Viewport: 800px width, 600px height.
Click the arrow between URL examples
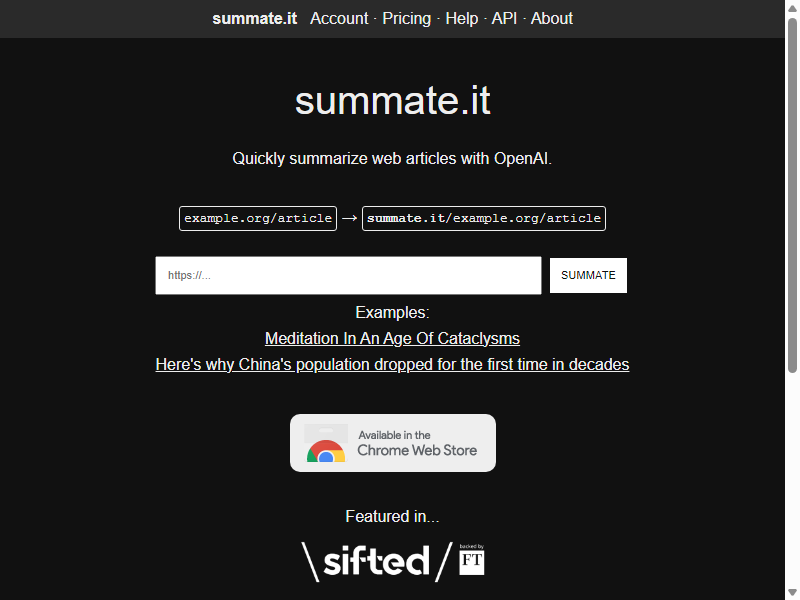pos(349,218)
